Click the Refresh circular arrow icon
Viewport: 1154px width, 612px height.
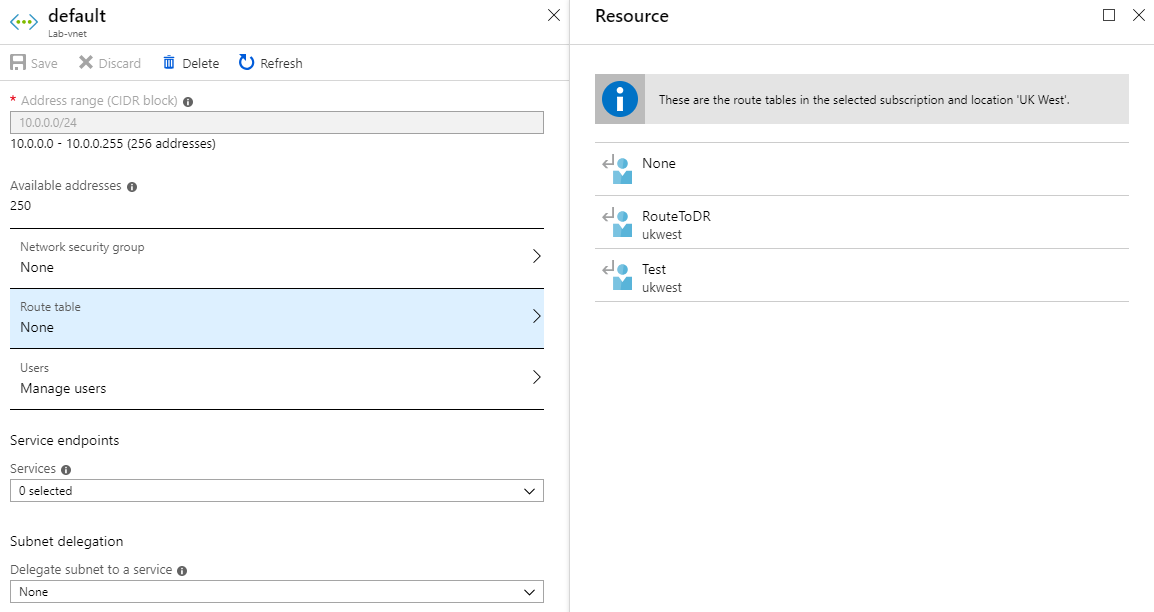pyautogui.click(x=247, y=63)
